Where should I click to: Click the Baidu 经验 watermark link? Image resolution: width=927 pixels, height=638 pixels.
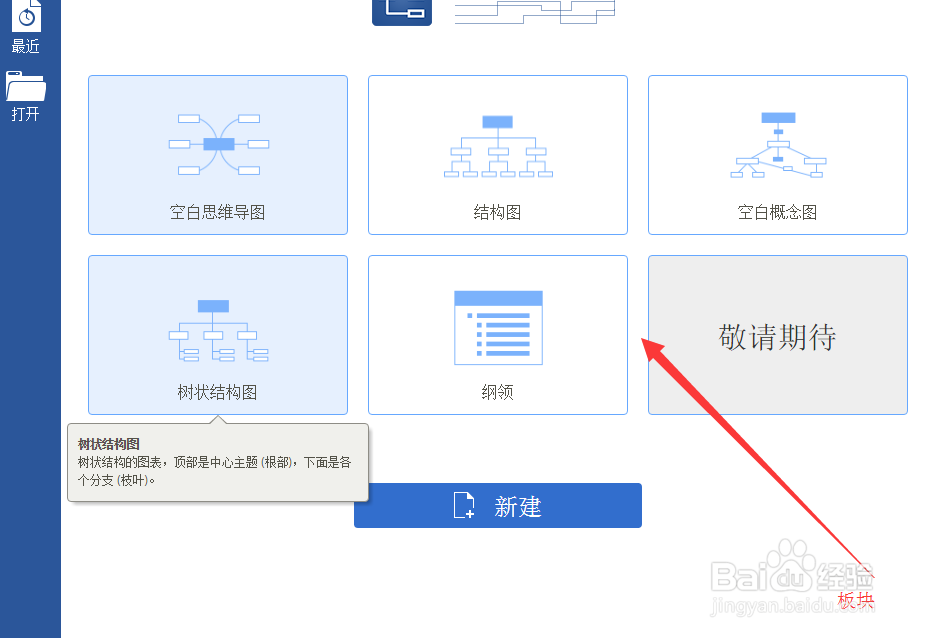(x=789, y=578)
